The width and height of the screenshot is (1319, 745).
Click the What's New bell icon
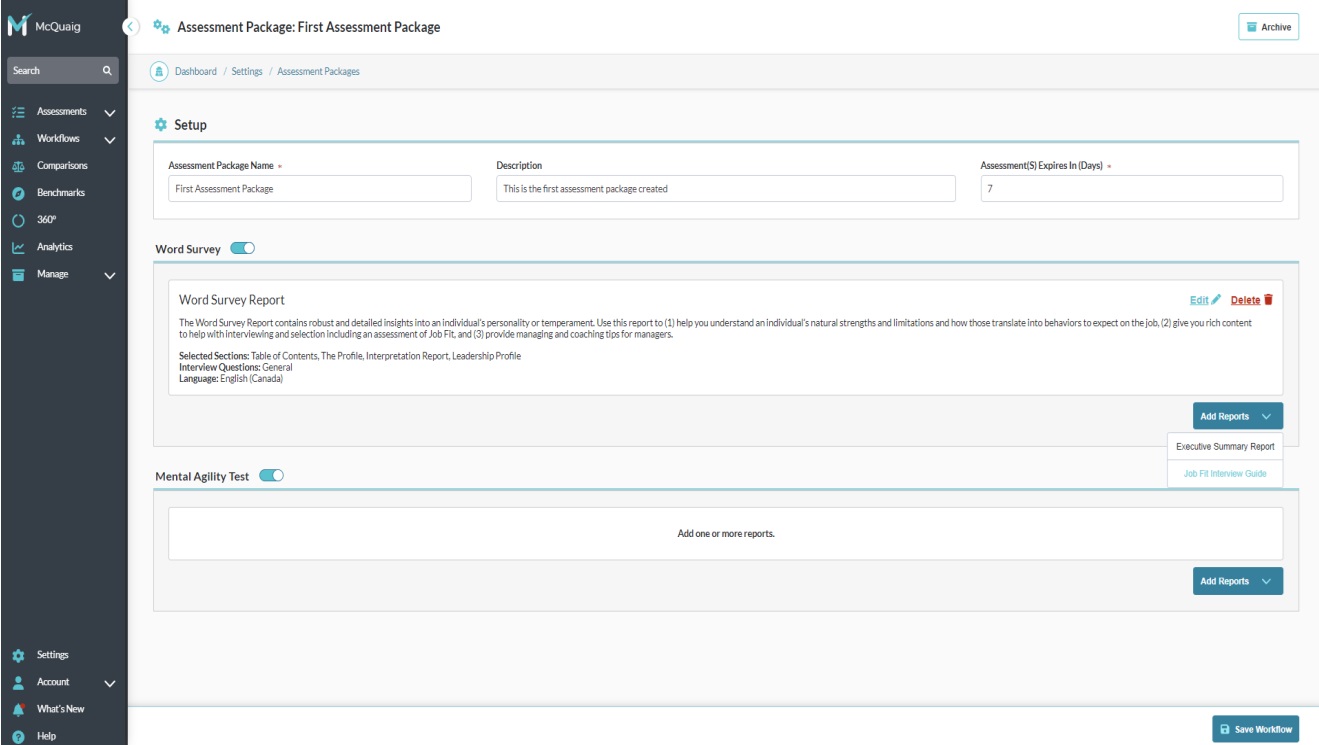18,709
